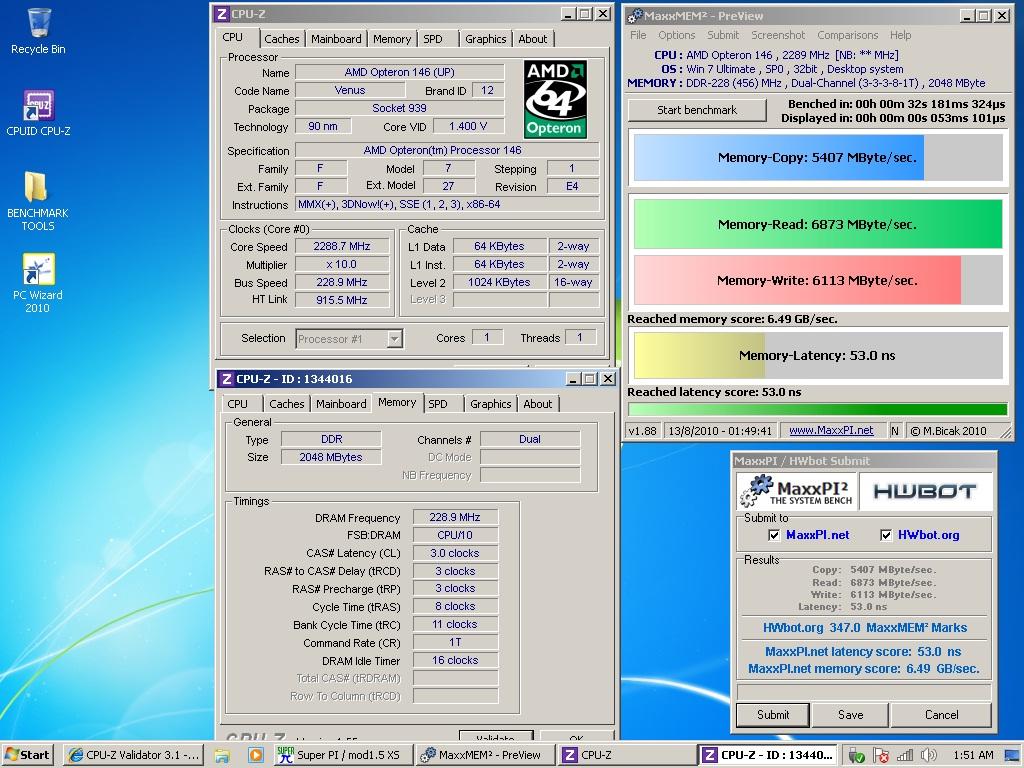Select Graphics tab in CPU-Z ID 1344016 window

[x=490, y=404]
